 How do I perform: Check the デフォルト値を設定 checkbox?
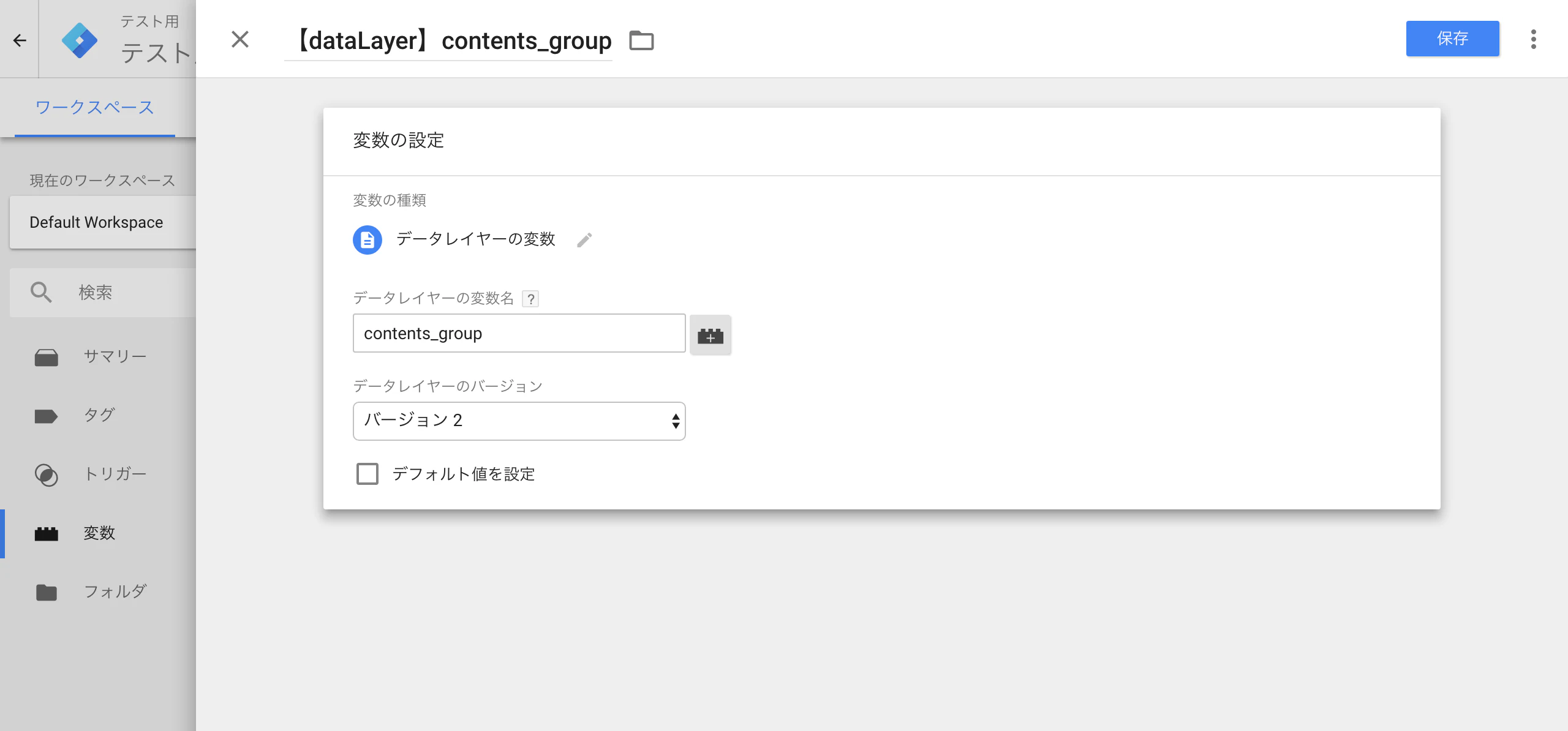(x=367, y=473)
